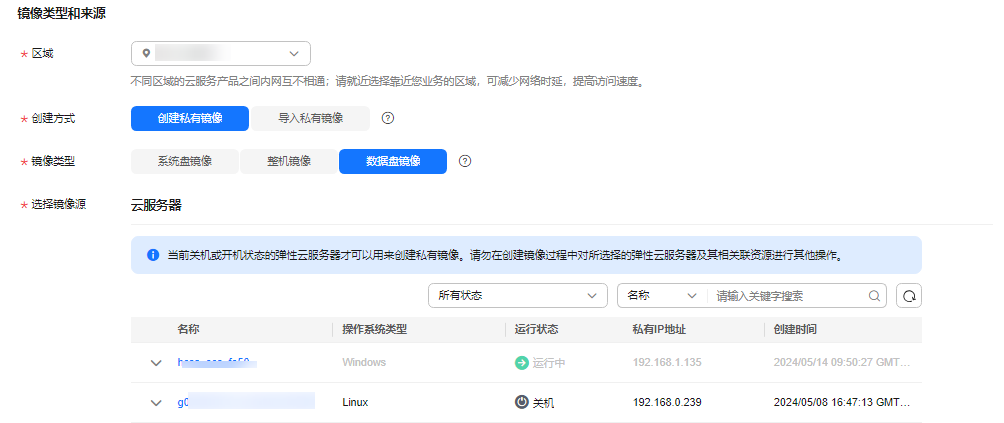Screen dimensions: 1004x423
Task: Click the 创建时间 column header
Action: point(795,330)
